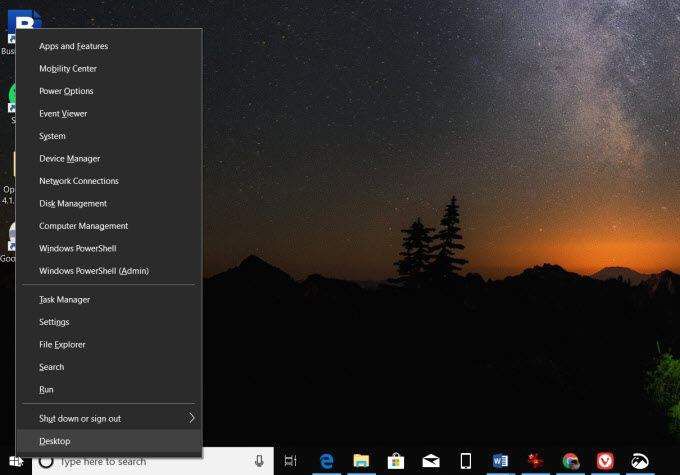Open the Mail app on taskbar
The image size is (680, 475).
pyautogui.click(x=431, y=461)
